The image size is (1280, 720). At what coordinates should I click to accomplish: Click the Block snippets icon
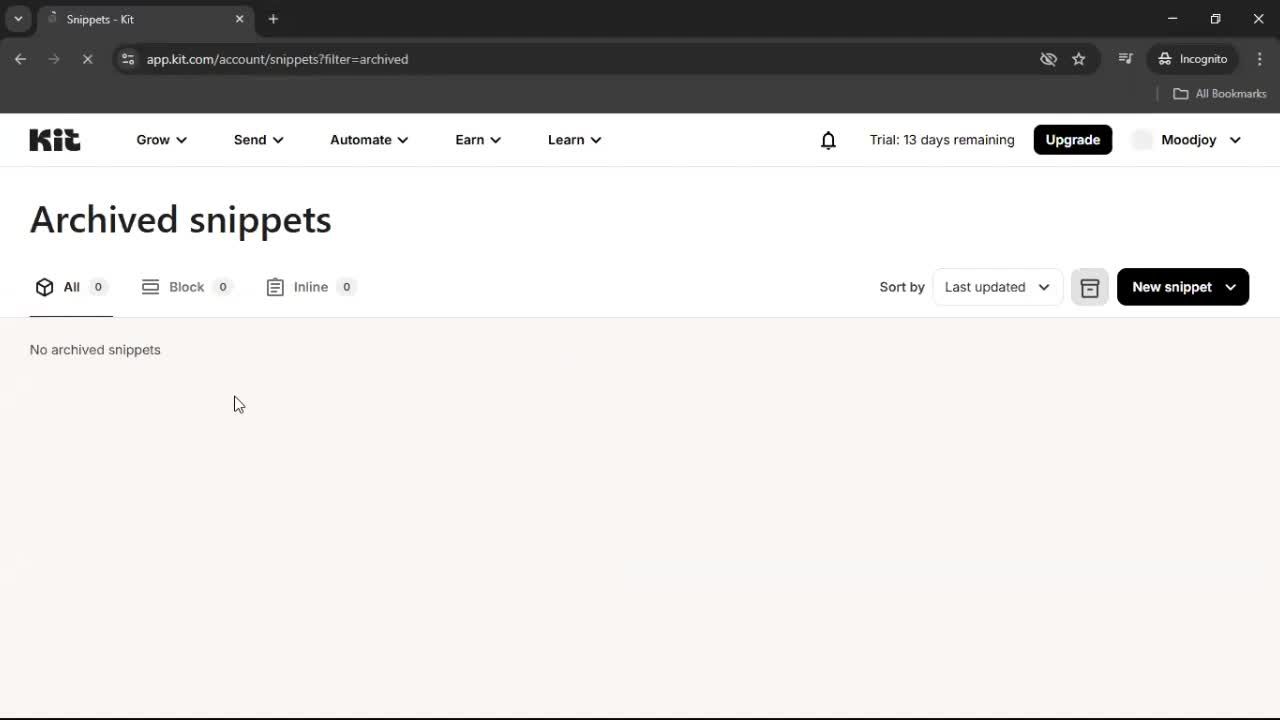tap(150, 287)
